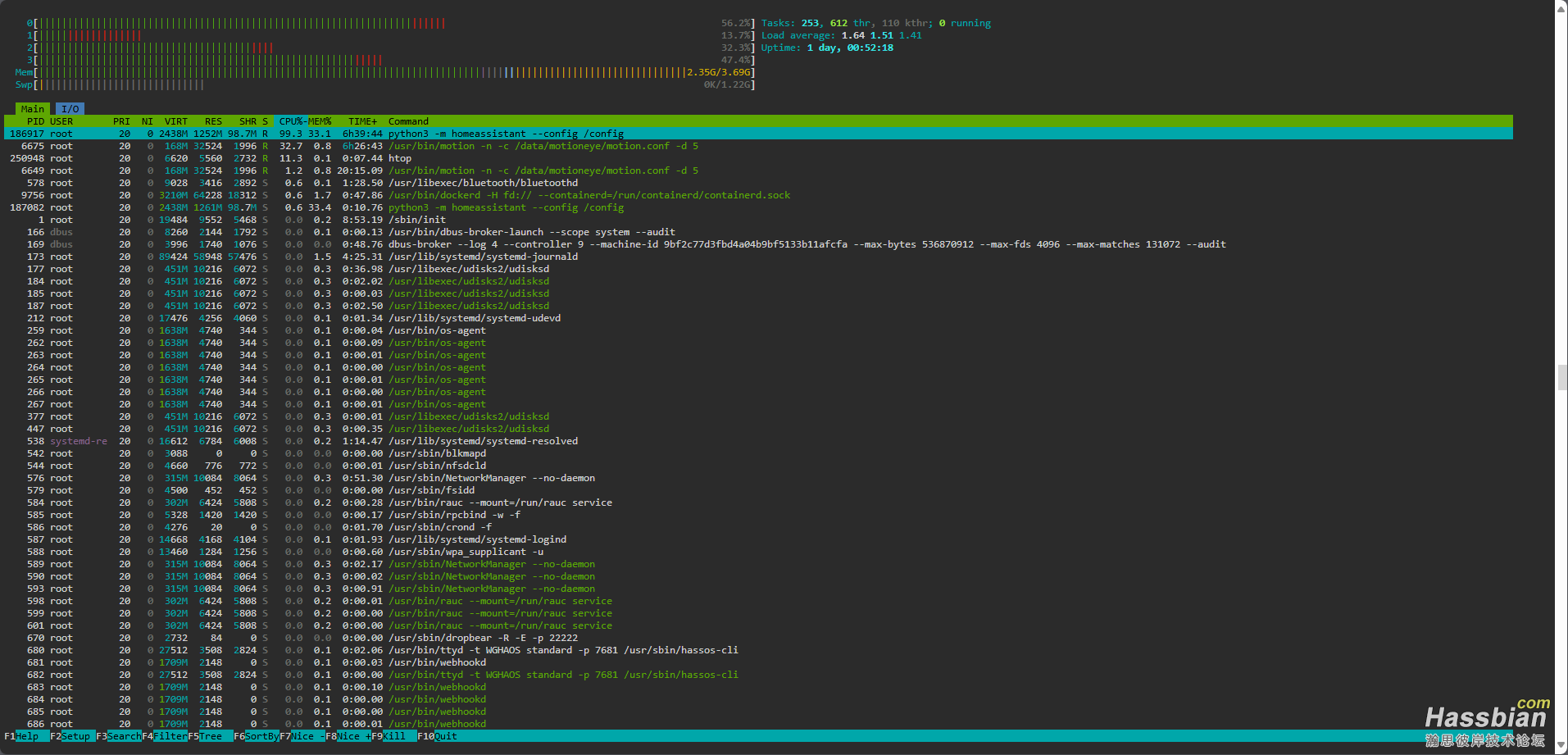Select the systemd-logind process row
Screen dimensions: 1568x755
click(x=758, y=539)
